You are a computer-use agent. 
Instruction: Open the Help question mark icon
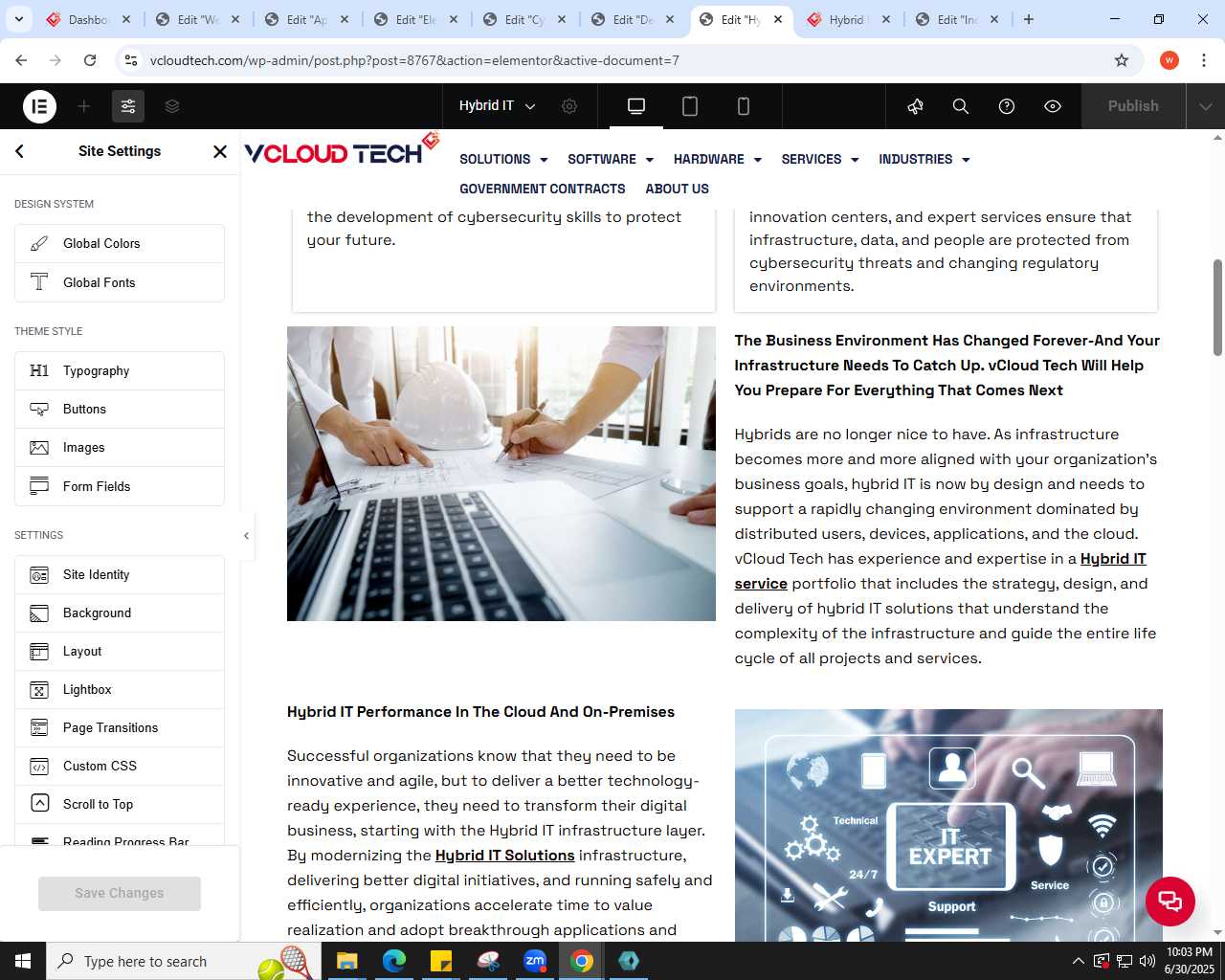pyautogui.click(x=1007, y=106)
